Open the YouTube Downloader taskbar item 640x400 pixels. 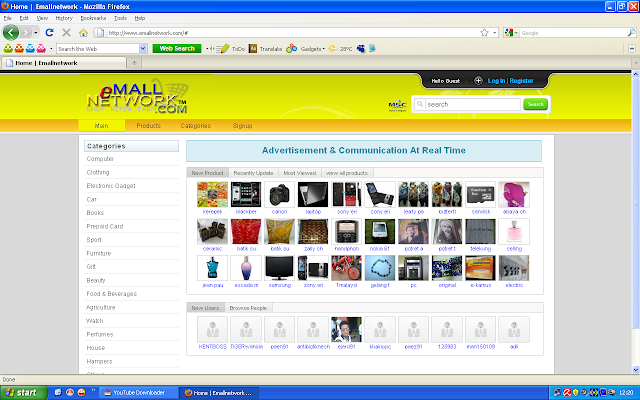[139, 393]
